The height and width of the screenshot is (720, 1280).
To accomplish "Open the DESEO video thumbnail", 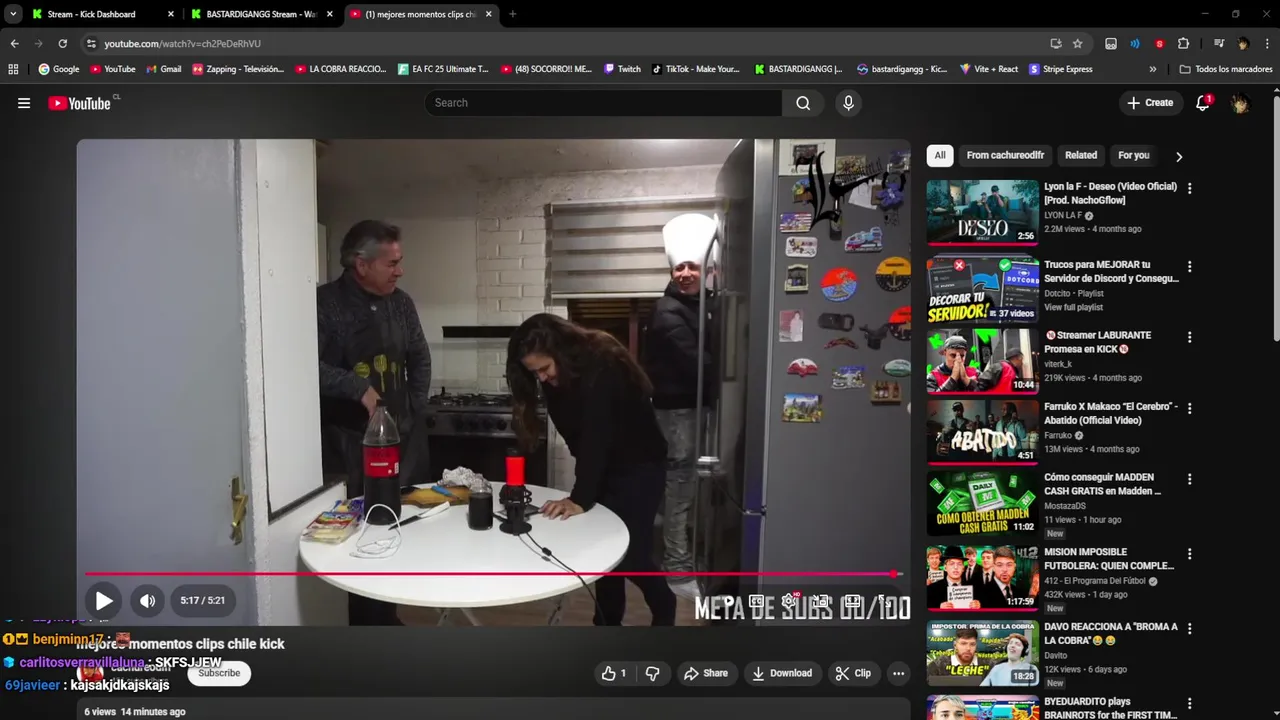I will 982,212.
